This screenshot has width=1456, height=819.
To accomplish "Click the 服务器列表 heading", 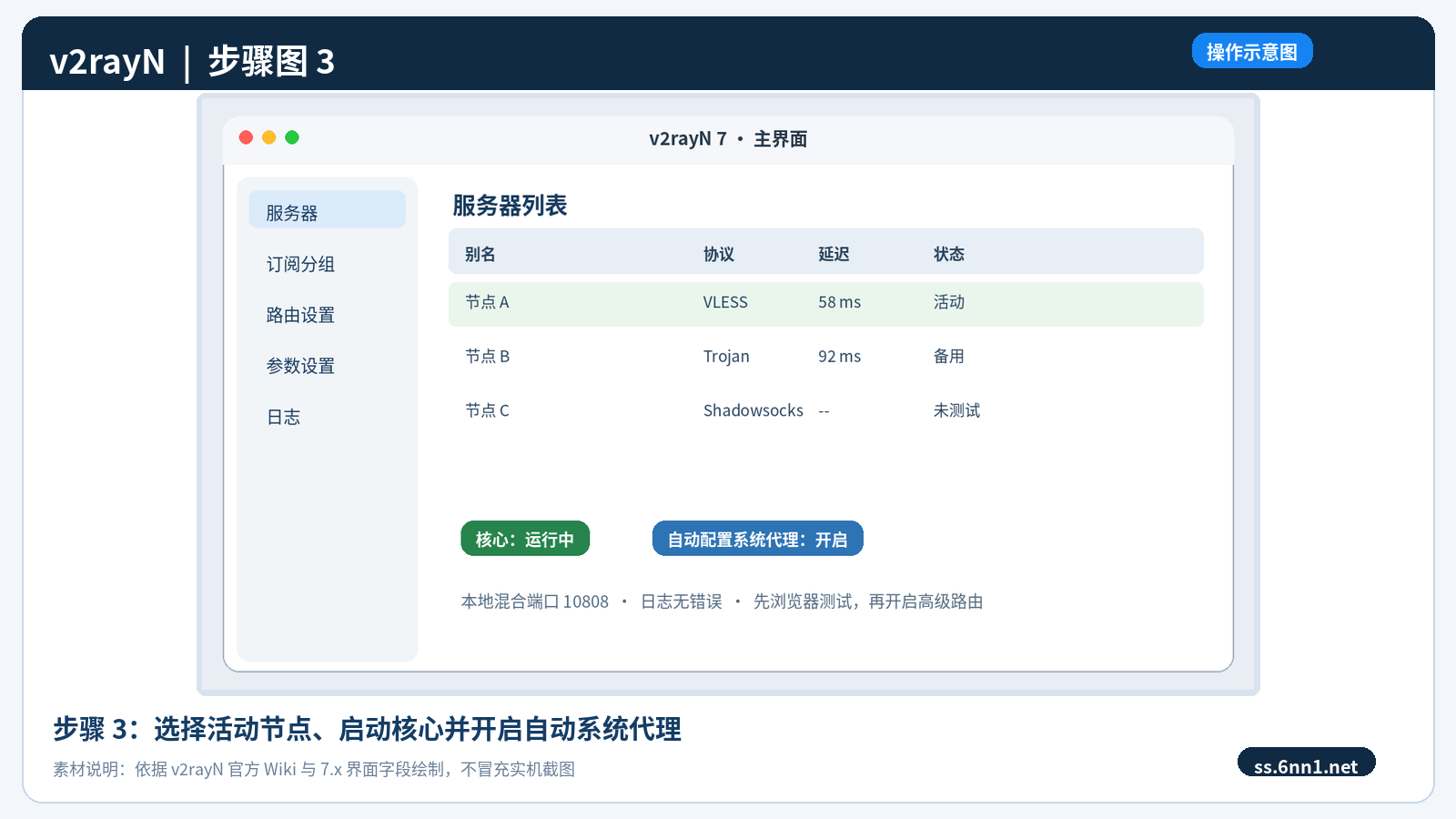I will (x=510, y=206).
